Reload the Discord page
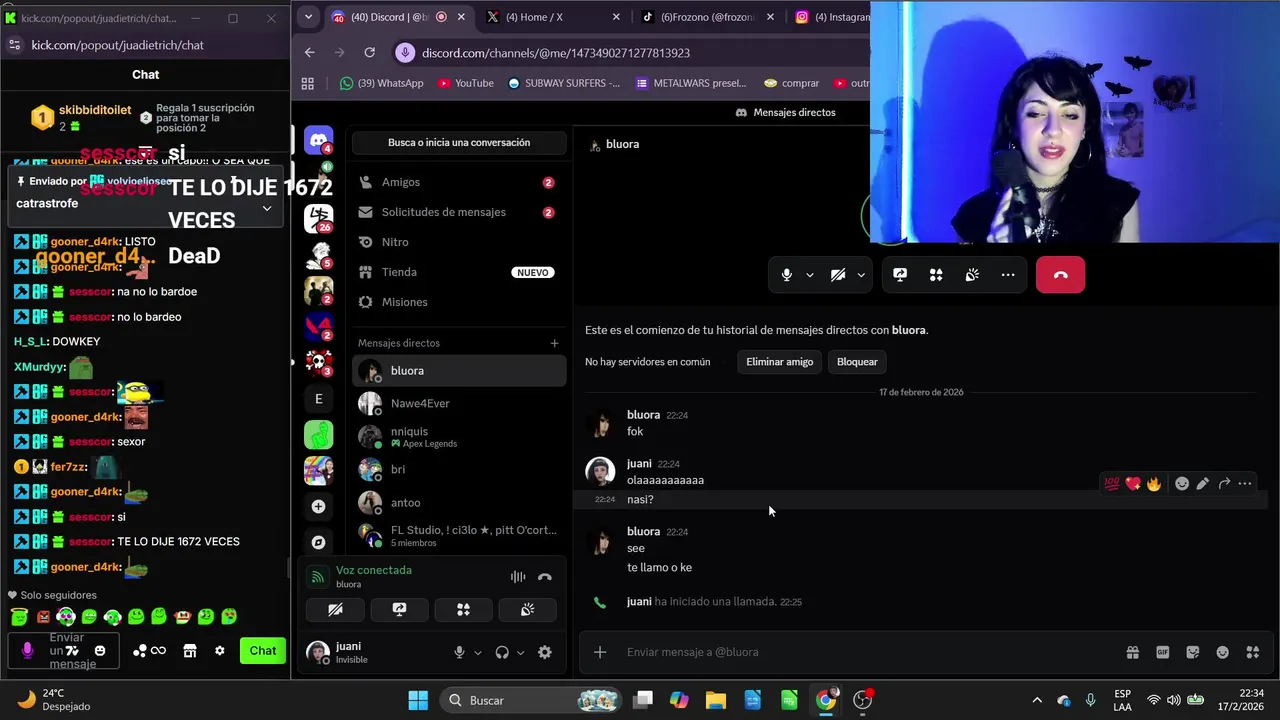 (370, 53)
